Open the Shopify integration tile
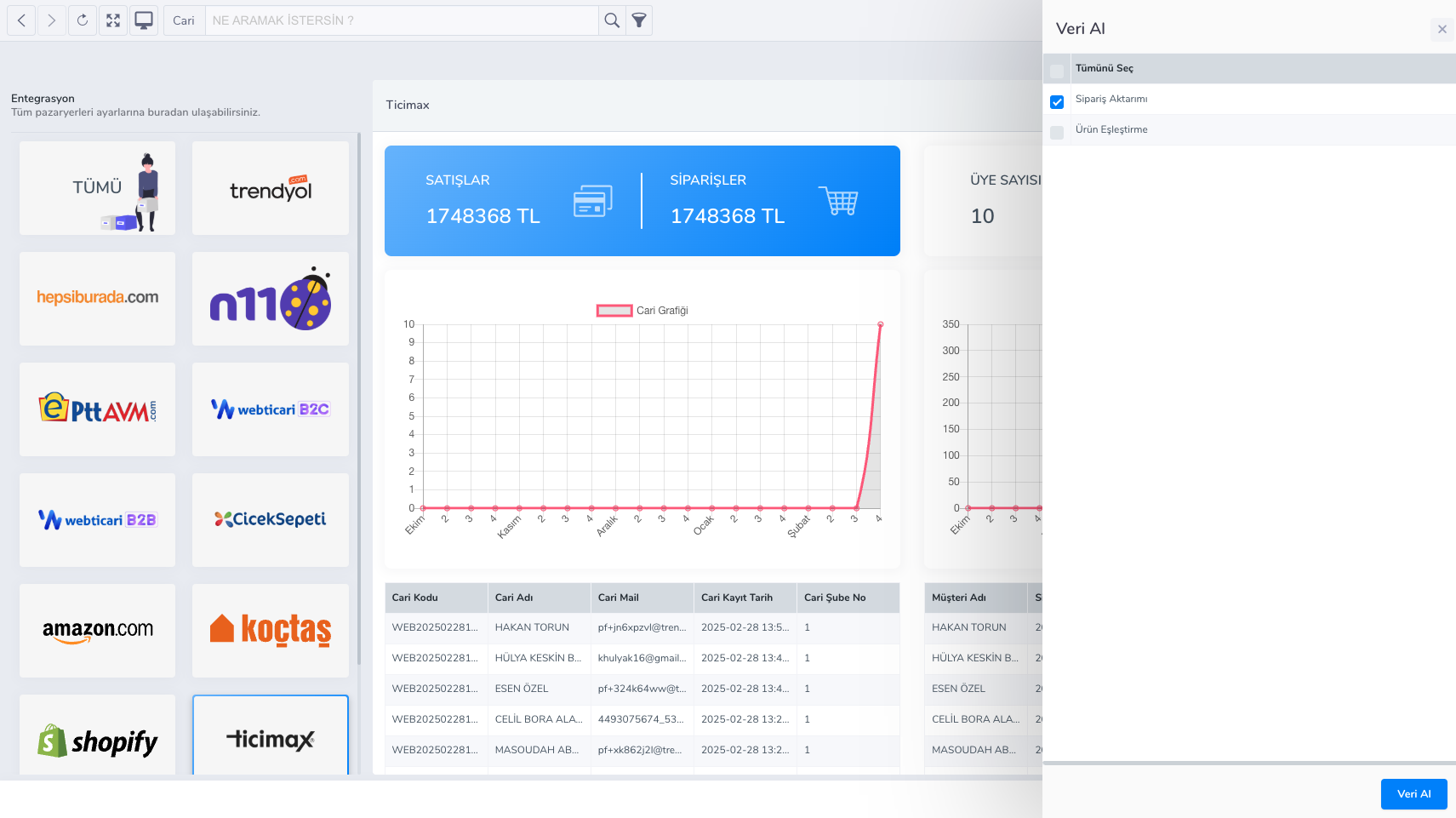The width and height of the screenshot is (1456, 818). 97,737
